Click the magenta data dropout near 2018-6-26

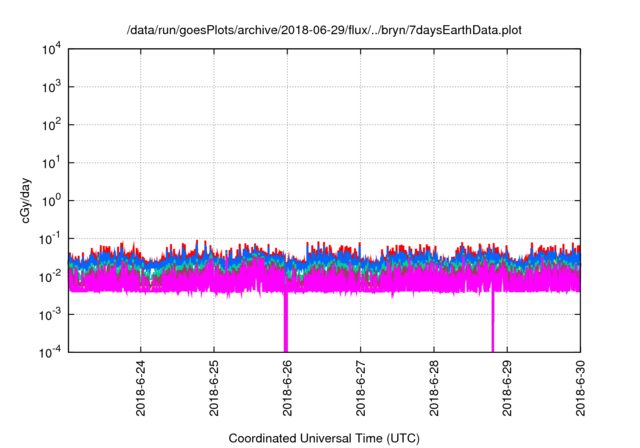[286, 322]
